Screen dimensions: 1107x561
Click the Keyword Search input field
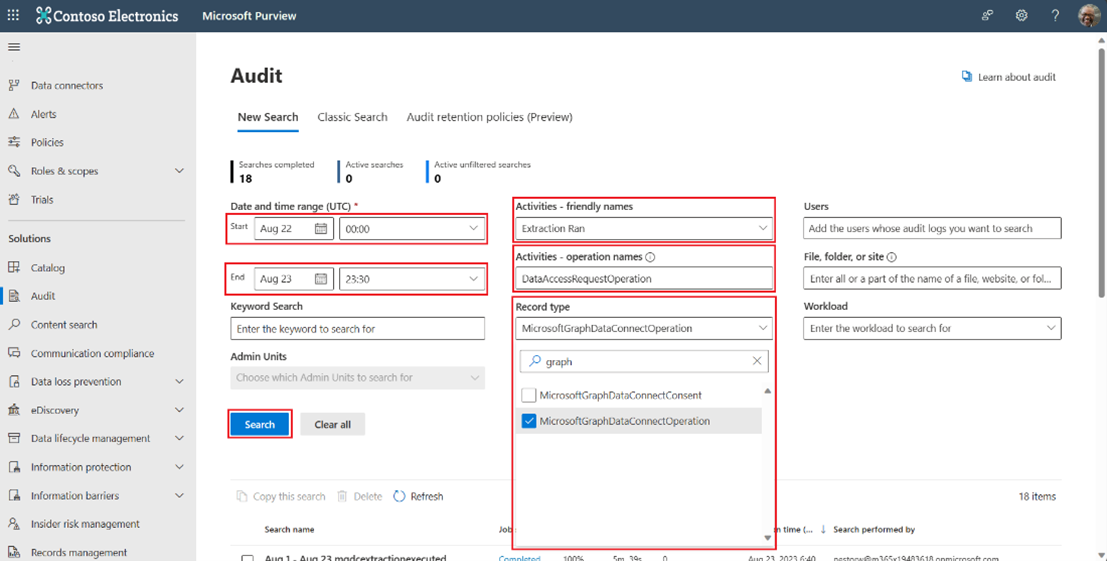click(x=357, y=328)
